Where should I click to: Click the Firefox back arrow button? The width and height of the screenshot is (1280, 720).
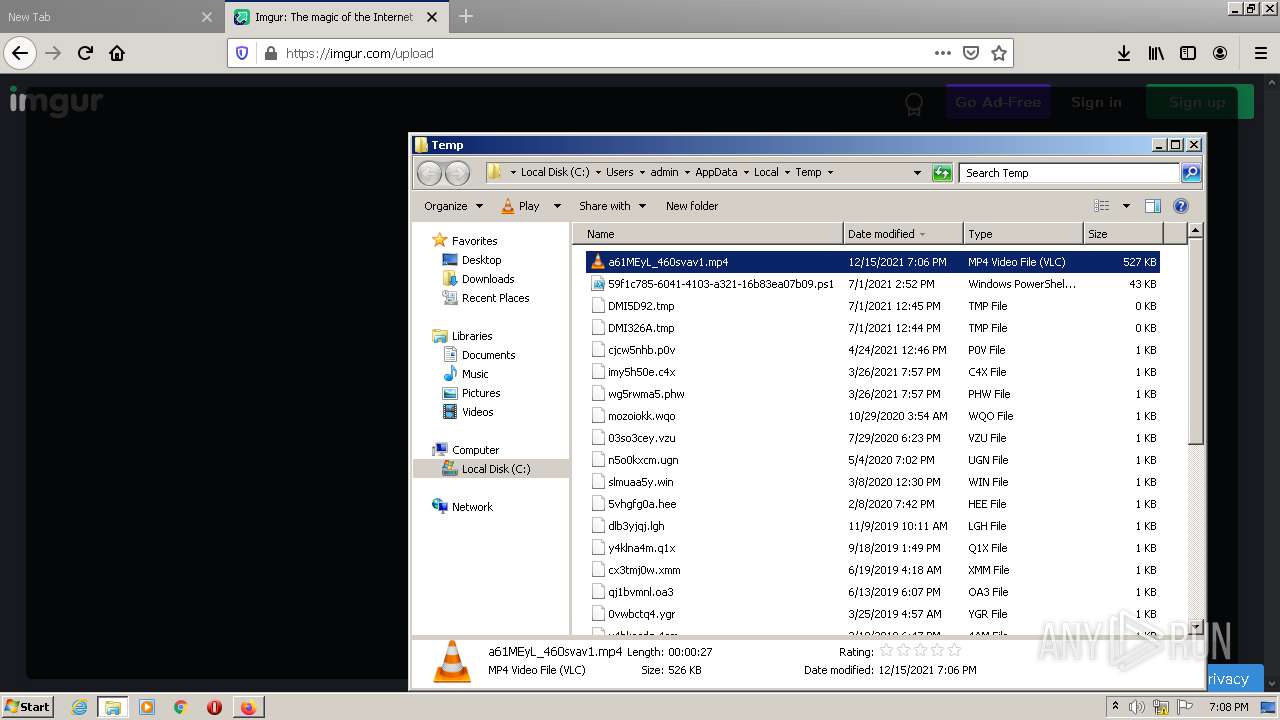coord(20,53)
